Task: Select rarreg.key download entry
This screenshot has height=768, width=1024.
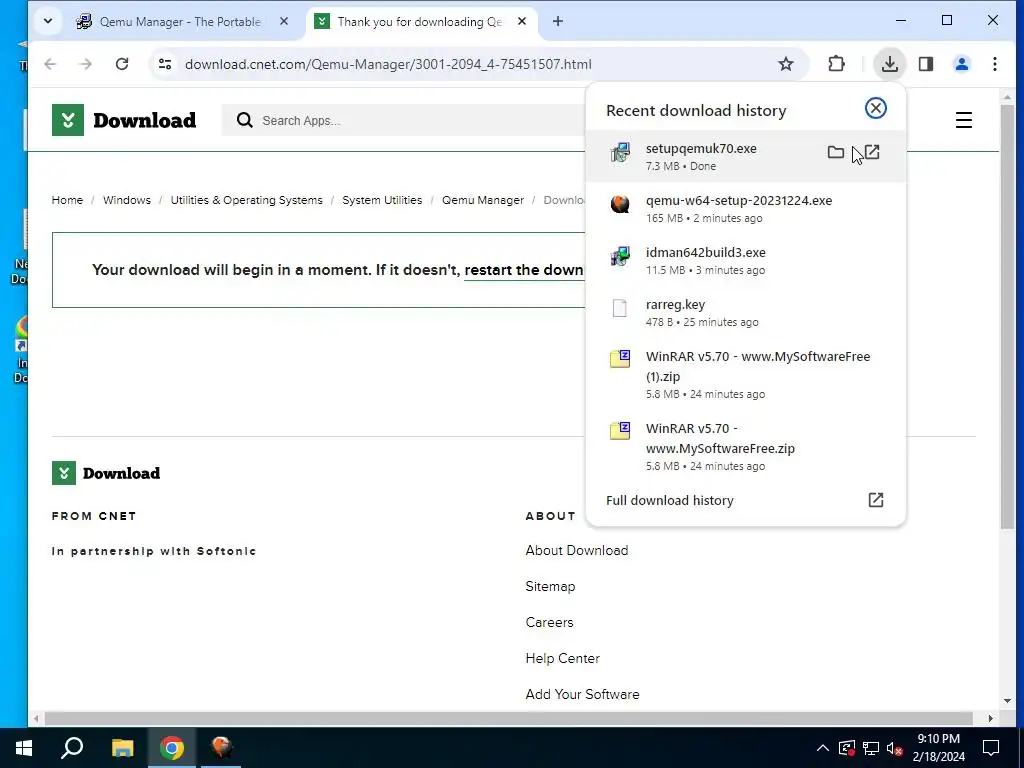Action: [x=745, y=312]
